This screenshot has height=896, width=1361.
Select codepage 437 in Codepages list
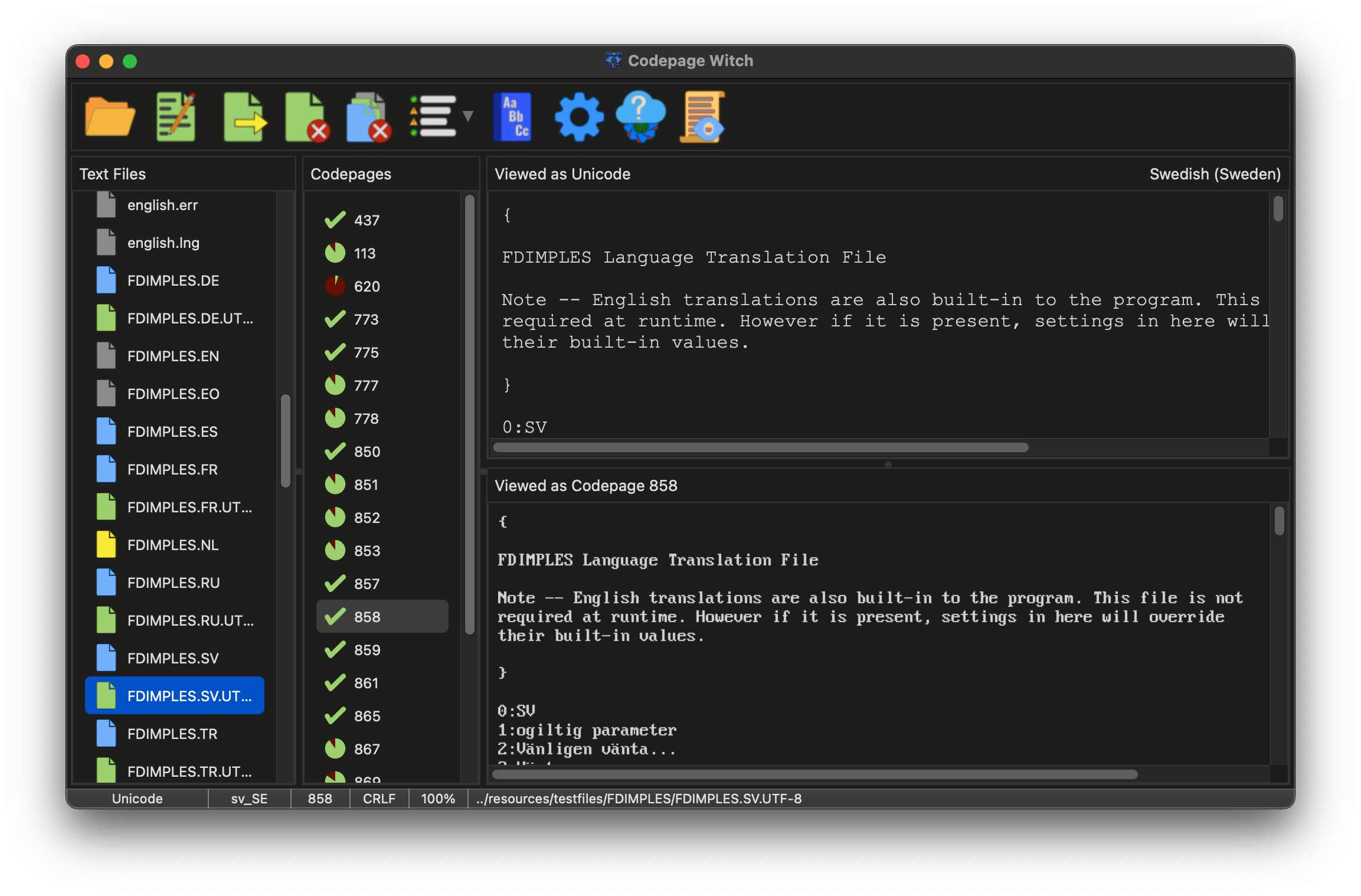[x=366, y=220]
